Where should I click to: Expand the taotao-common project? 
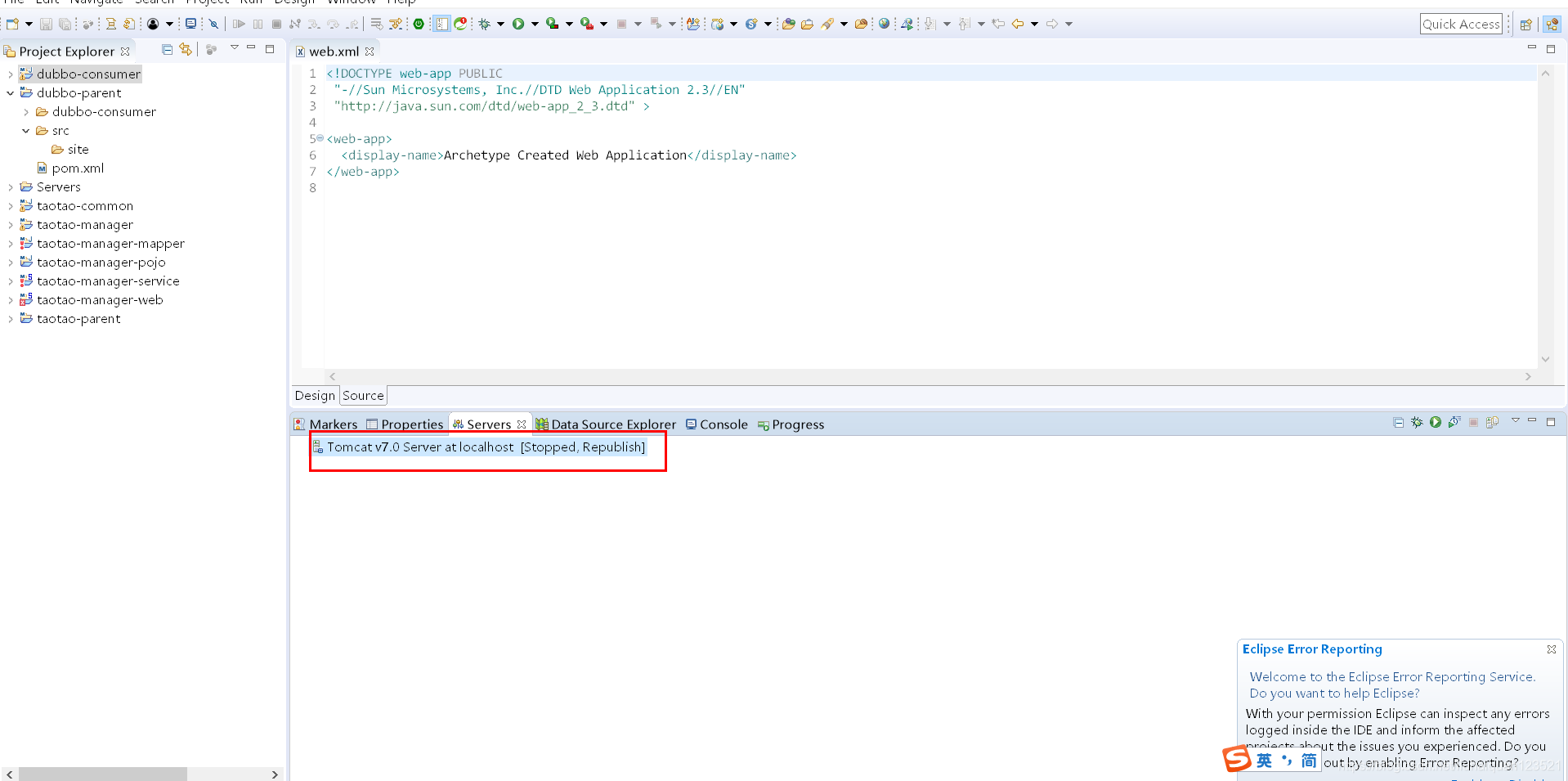[10, 205]
